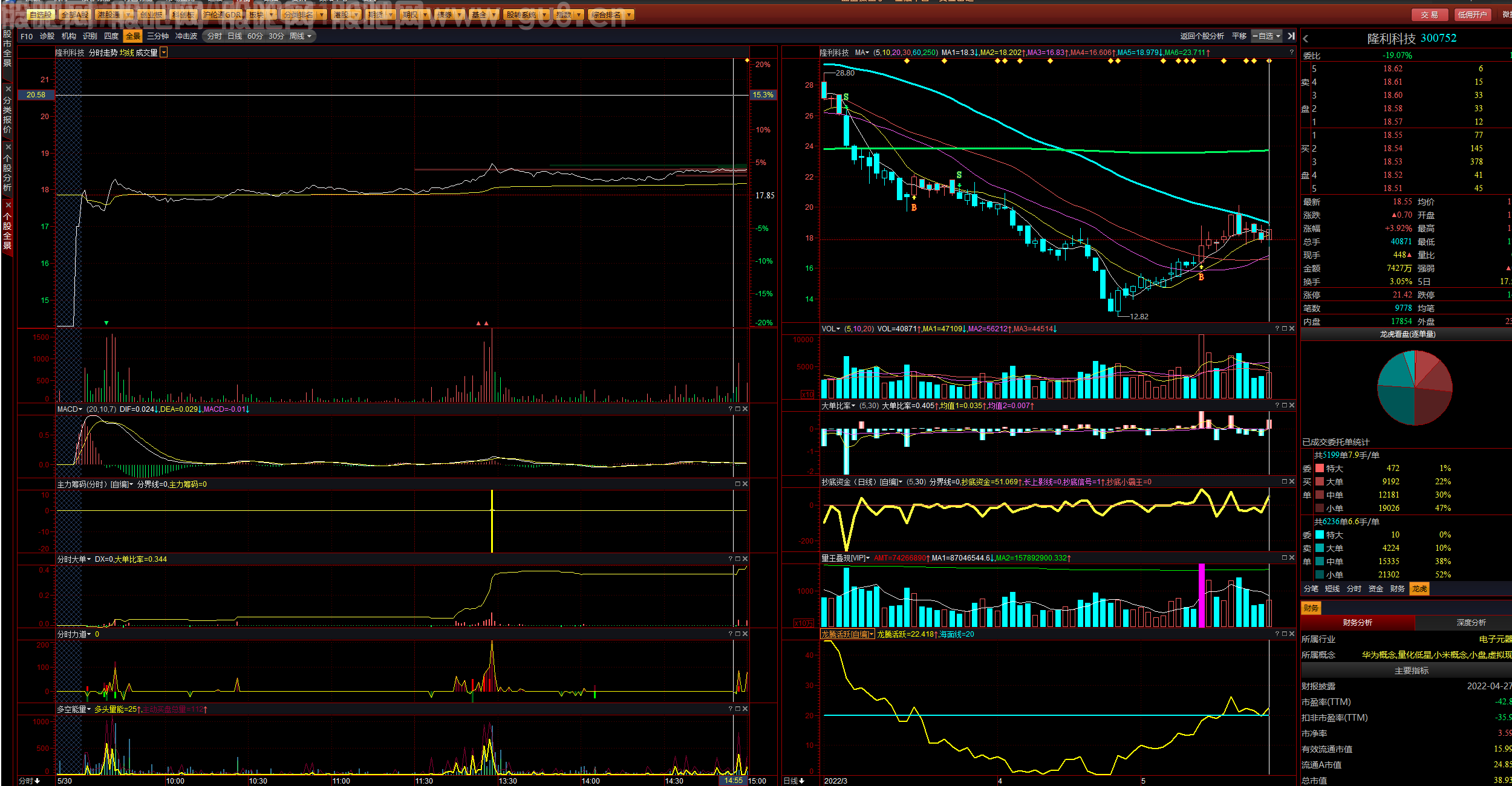The image size is (1512, 786).
Task: Maximize the VOL volume panel
Action: pos(1285,329)
